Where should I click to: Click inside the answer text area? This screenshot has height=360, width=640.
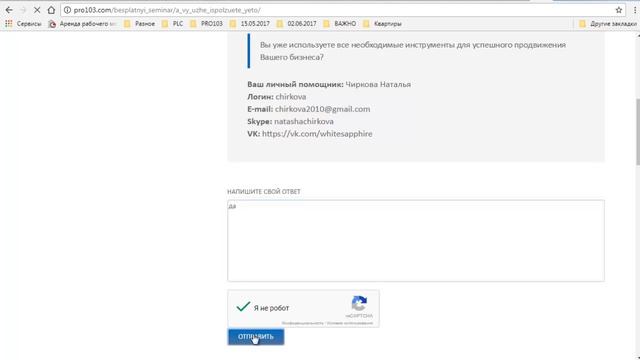(x=416, y=241)
